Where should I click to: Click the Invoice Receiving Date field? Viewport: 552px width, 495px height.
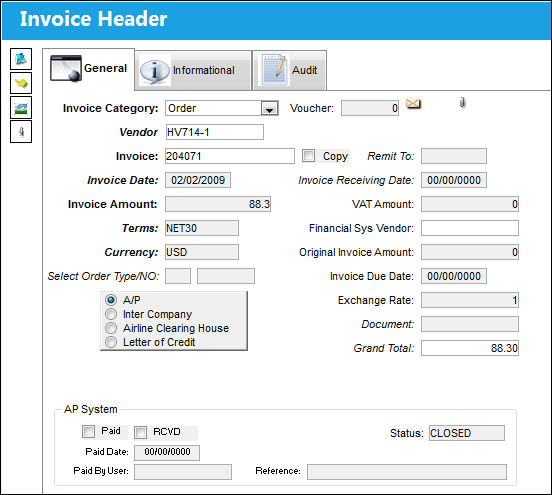click(x=454, y=180)
